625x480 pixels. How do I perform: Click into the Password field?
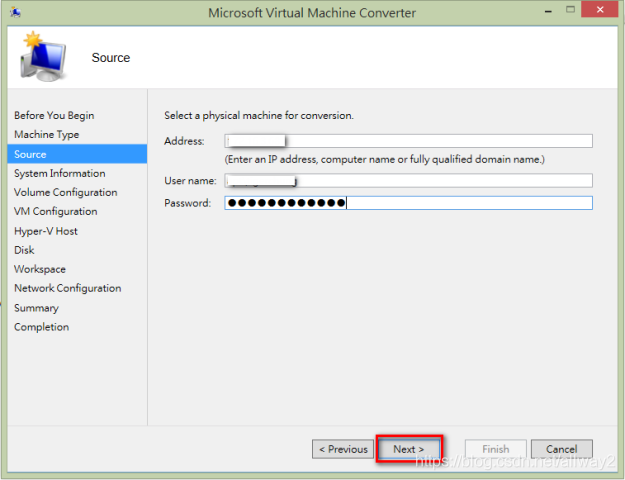pos(409,203)
